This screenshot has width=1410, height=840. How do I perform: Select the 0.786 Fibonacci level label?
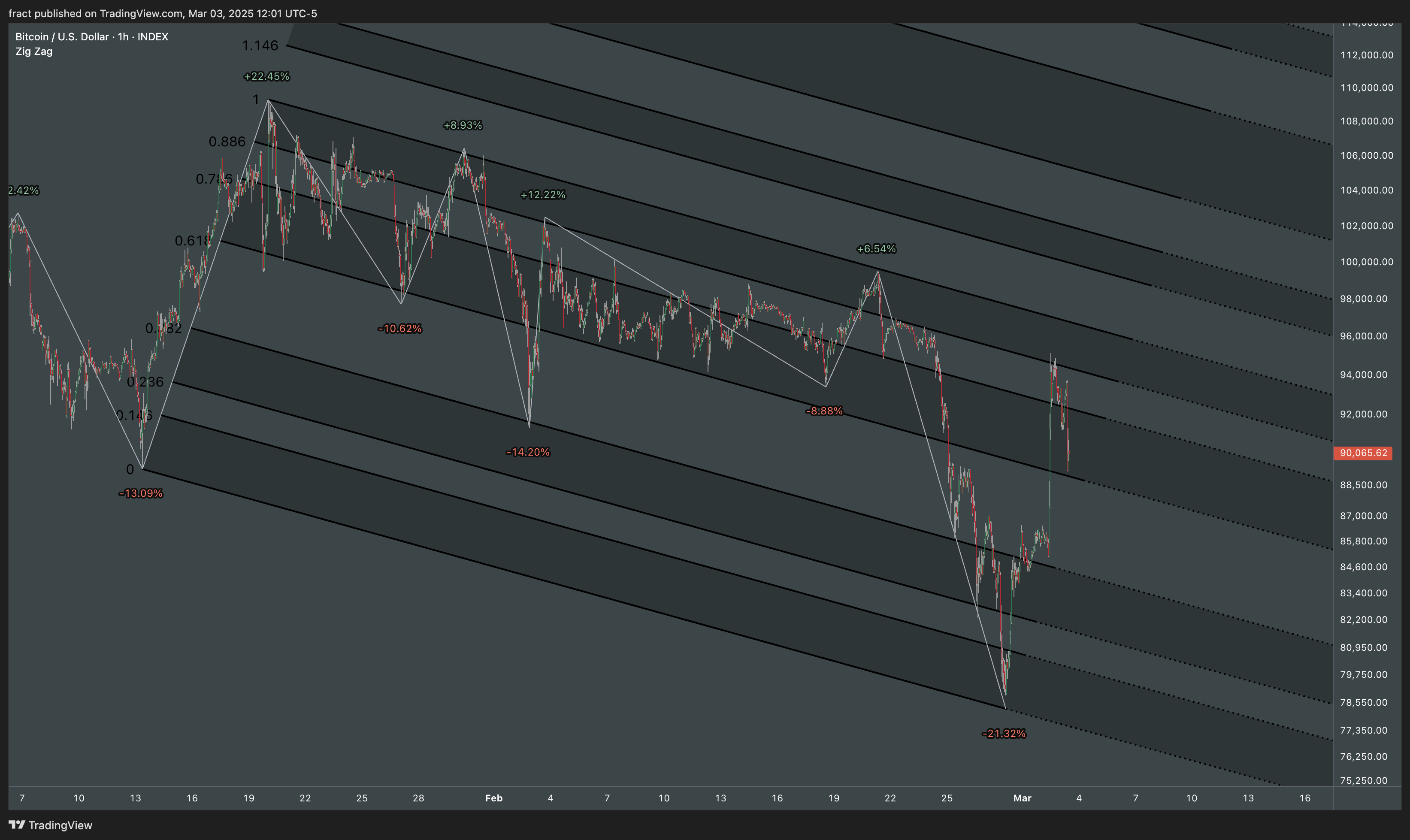coord(214,179)
